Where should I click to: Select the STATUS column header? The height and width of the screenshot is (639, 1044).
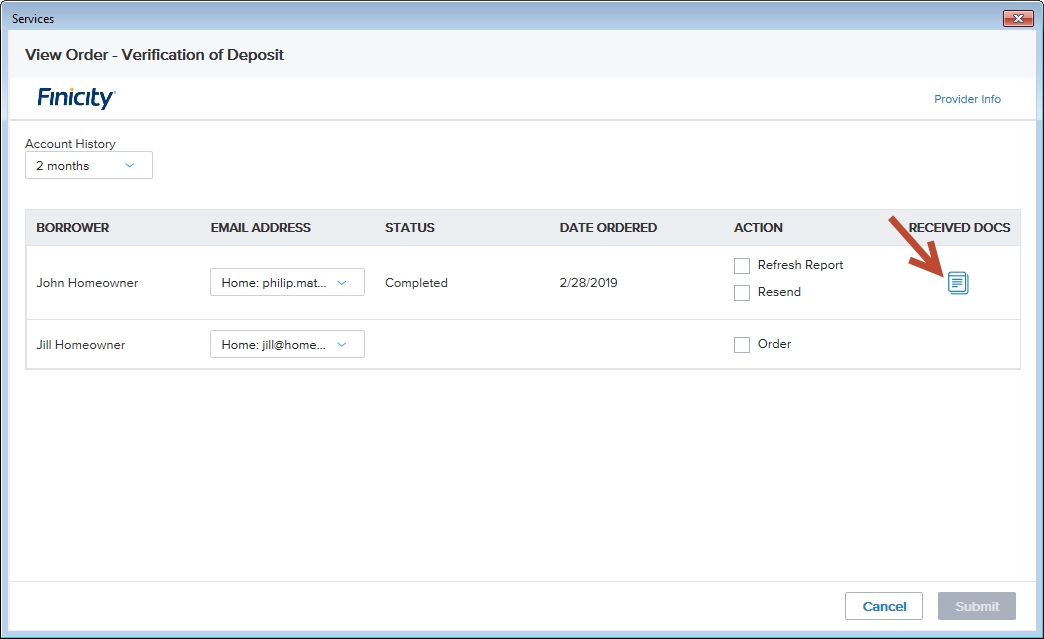pos(410,228)
